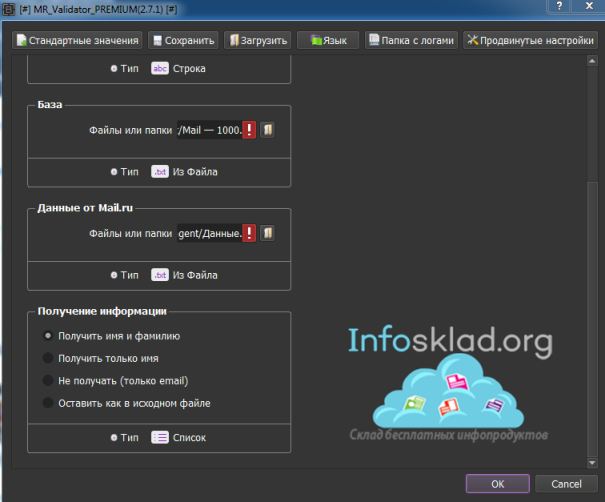This screenshot has width=605, height=502.
Task: Browse for file in База section
Action: pos(267,130)
